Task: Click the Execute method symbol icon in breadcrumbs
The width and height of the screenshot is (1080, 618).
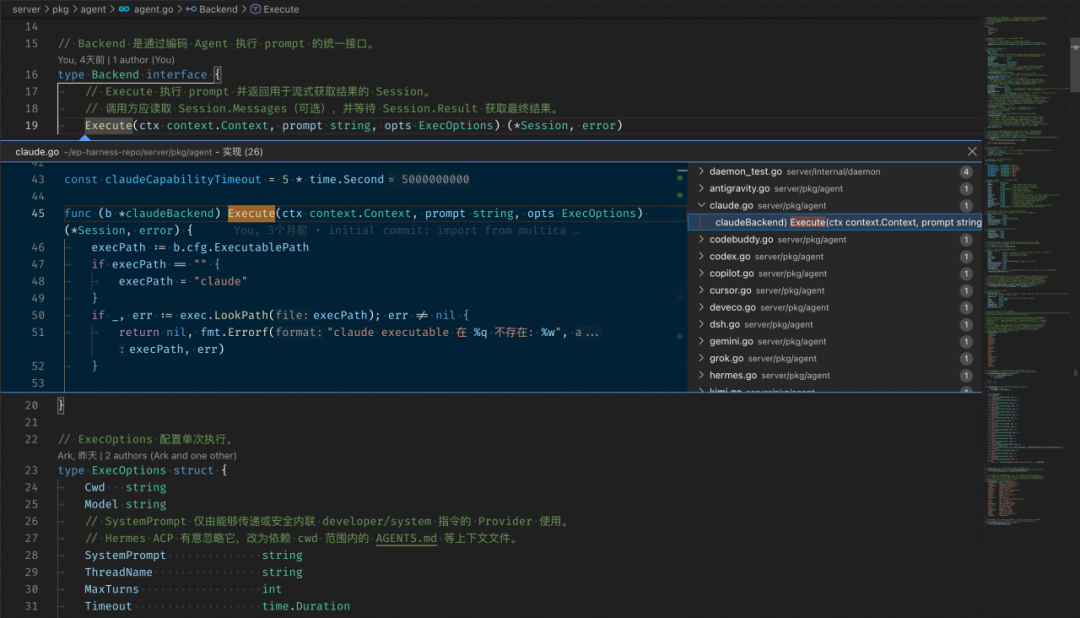Action: pos(256,9)
